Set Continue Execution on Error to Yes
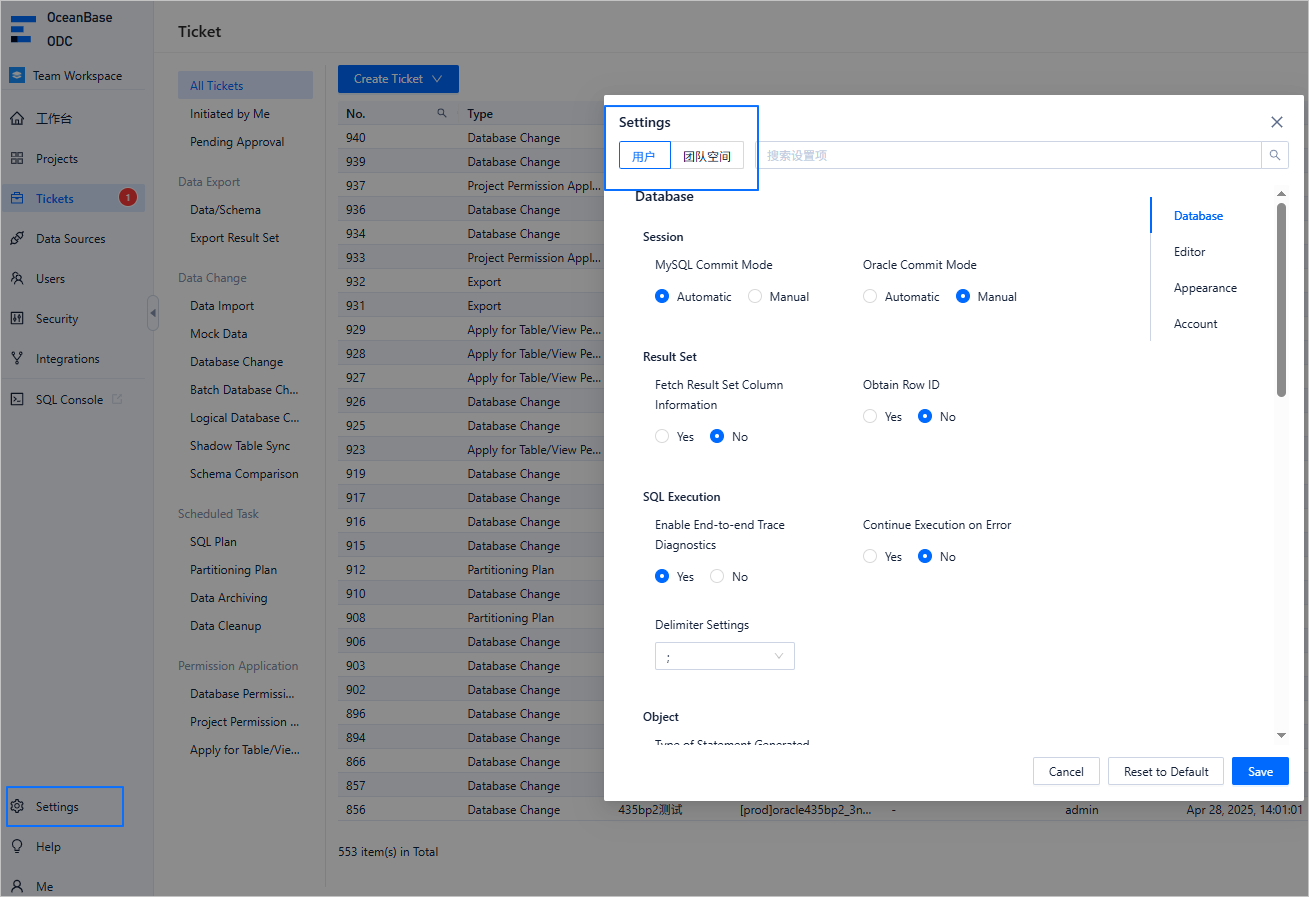 tap(869, 556)
